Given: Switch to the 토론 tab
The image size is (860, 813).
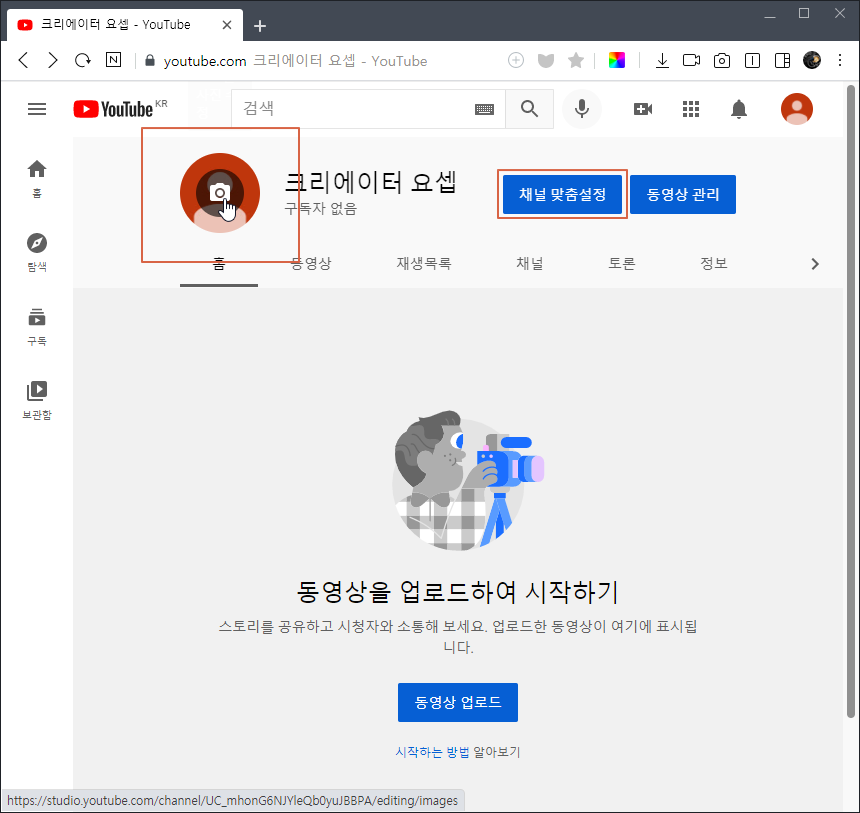Looking at the screenshot, I should pos(621,264).
